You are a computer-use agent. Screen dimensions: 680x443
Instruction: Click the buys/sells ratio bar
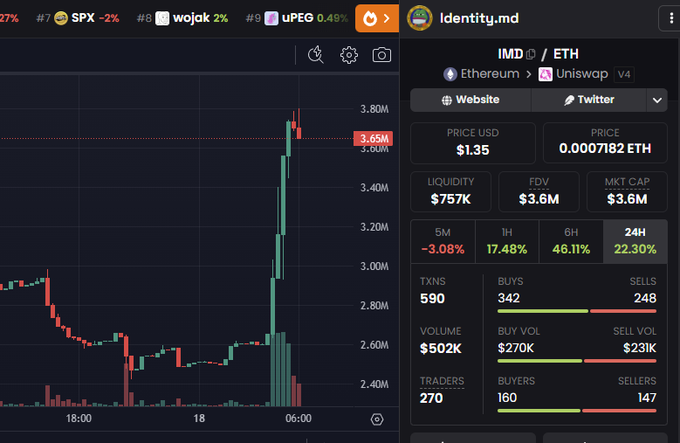(577, 311)
